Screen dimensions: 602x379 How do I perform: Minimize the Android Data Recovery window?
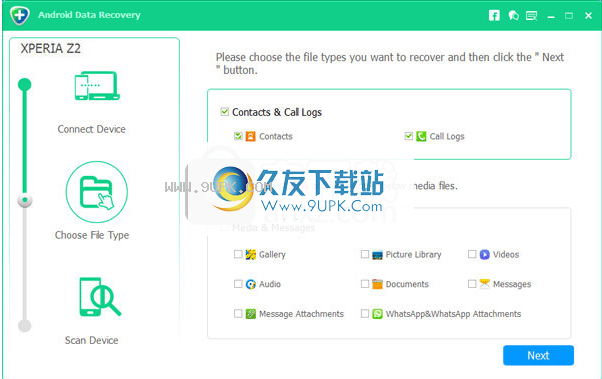point(551,17)
